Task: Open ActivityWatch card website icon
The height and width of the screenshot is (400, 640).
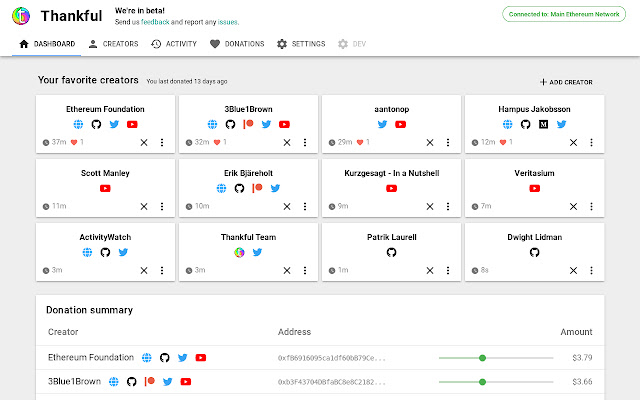Action: tap(87, 252)
